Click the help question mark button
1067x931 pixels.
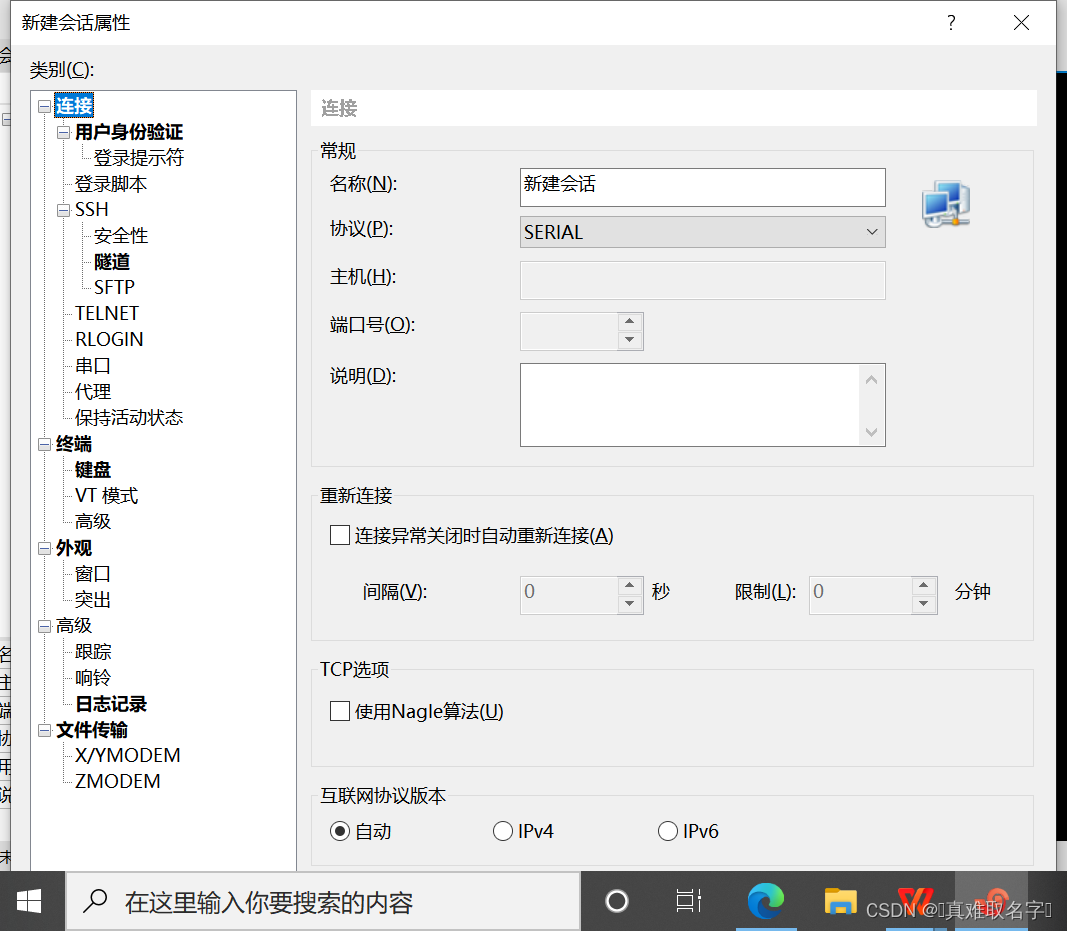951,22
